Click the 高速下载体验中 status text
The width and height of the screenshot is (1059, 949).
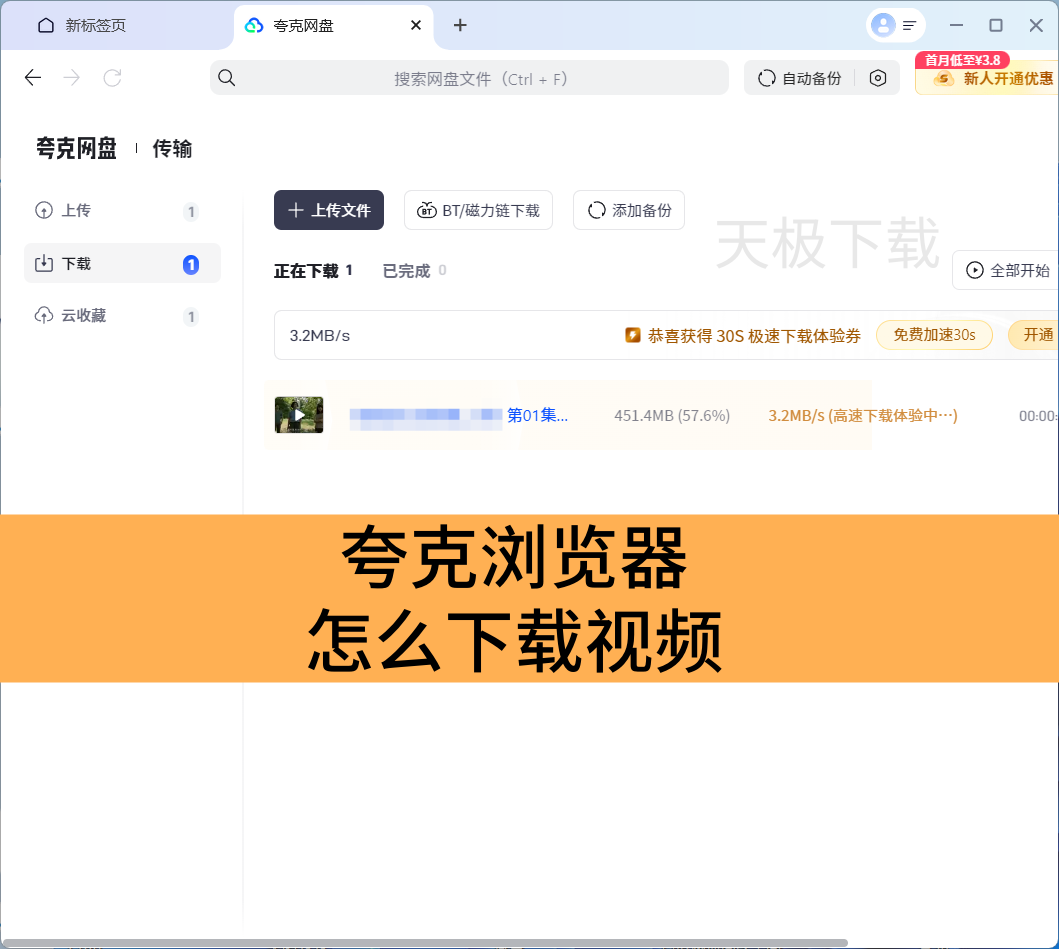click(x=893, y=415)
